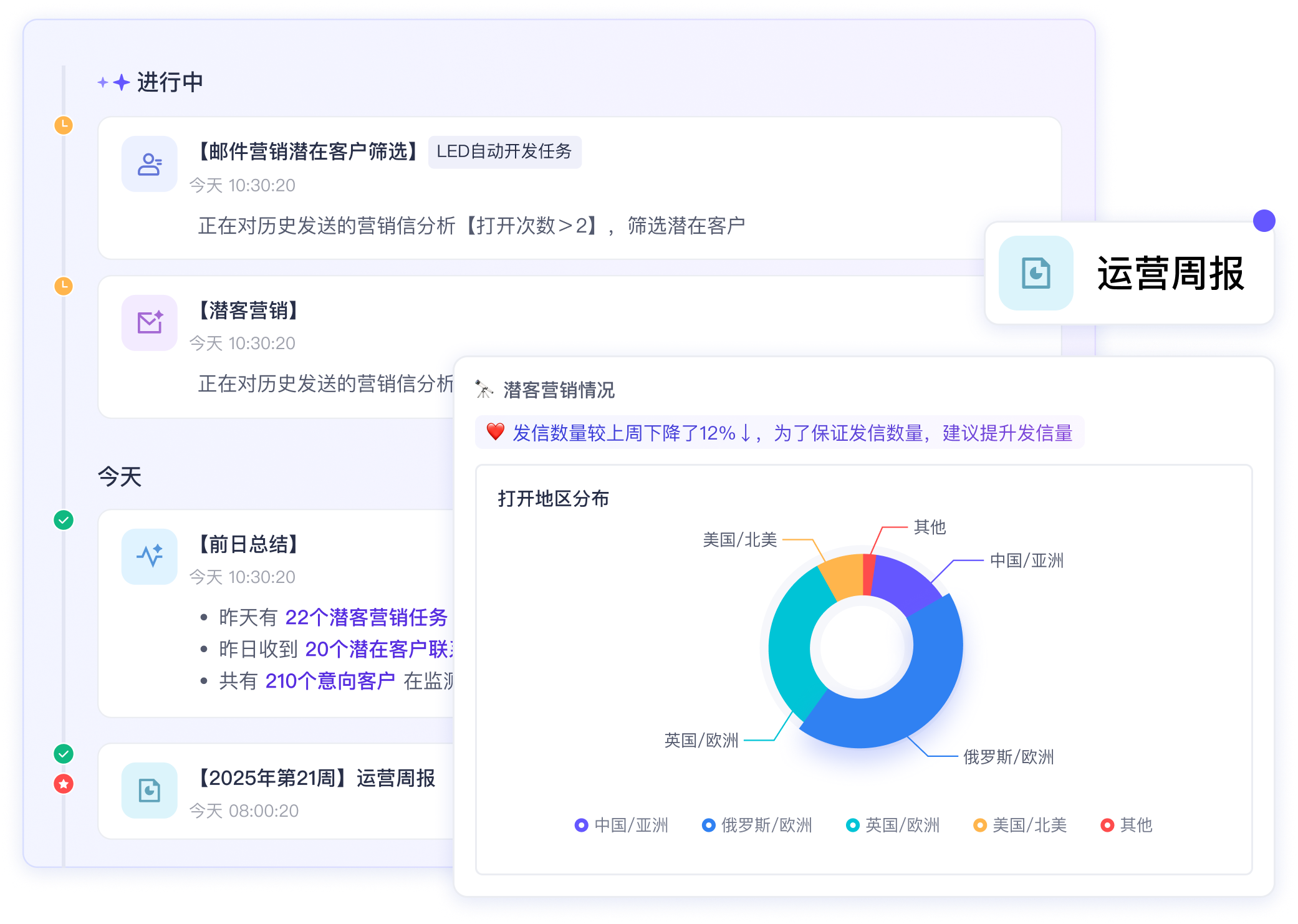Click the green check marker beside 前日总结

pyautogui.click(x=64, y=520)
